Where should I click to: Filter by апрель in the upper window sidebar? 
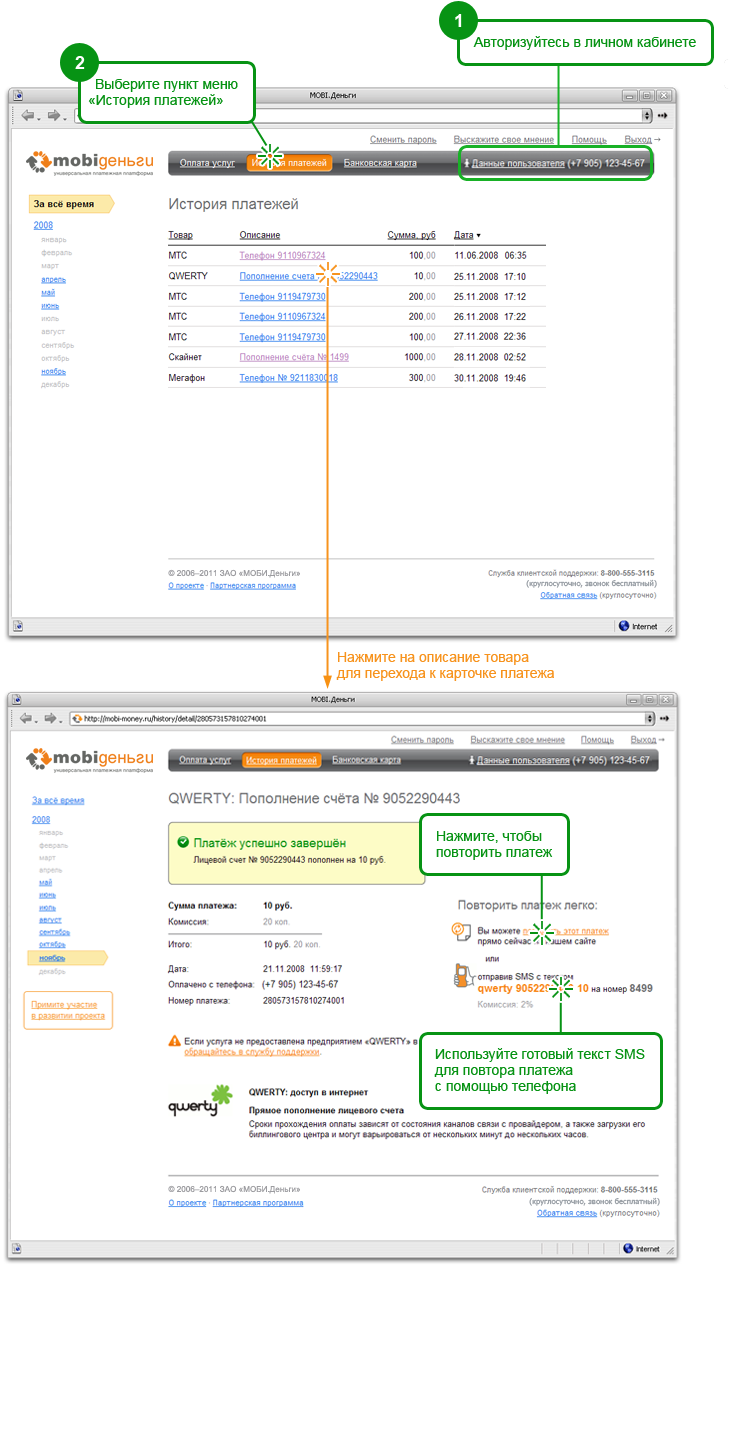coord(53,279)
